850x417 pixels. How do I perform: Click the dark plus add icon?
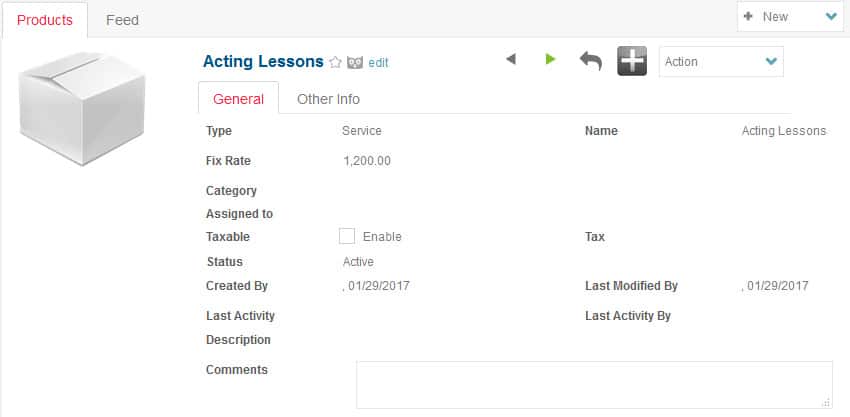point(632,61)
